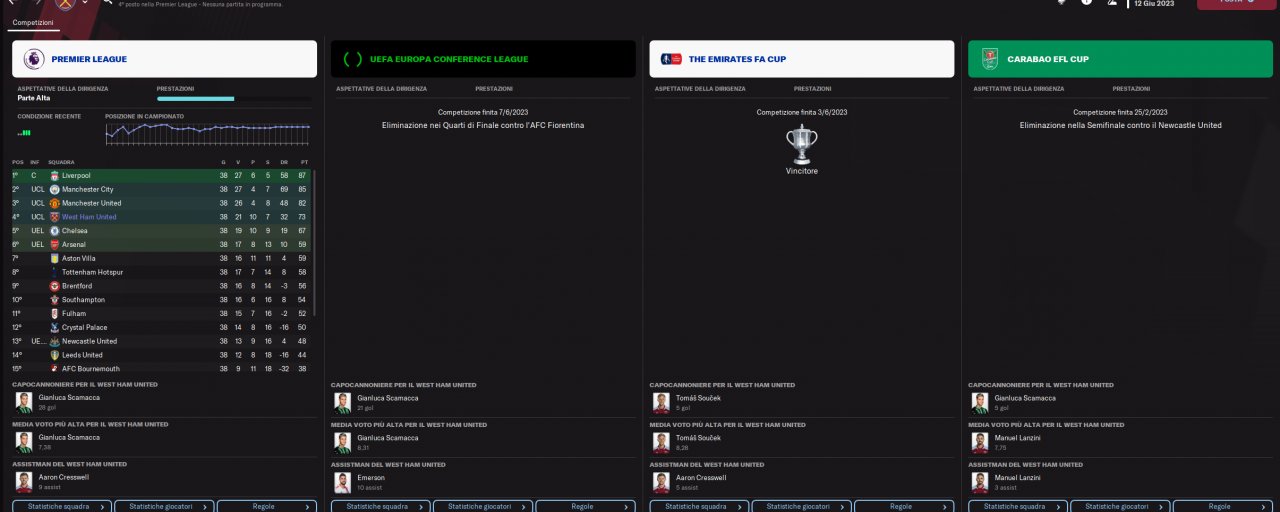Viewport: 1280px width, 512px height.
Task: Click Manuel Lanzini portrait under EFL Cup best rating
Action: pos(979,442)
